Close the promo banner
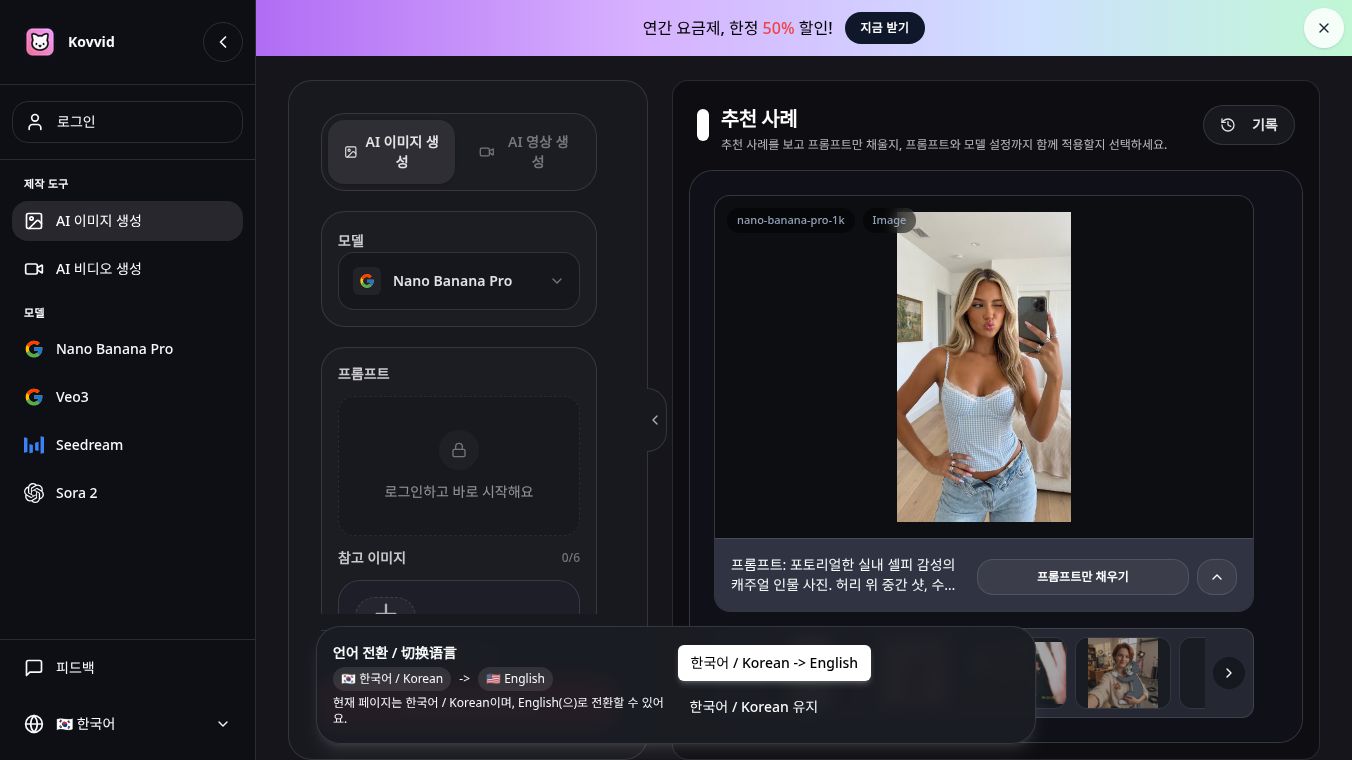This screenshot has height=760, width=1352. [x=1324, y=28]
